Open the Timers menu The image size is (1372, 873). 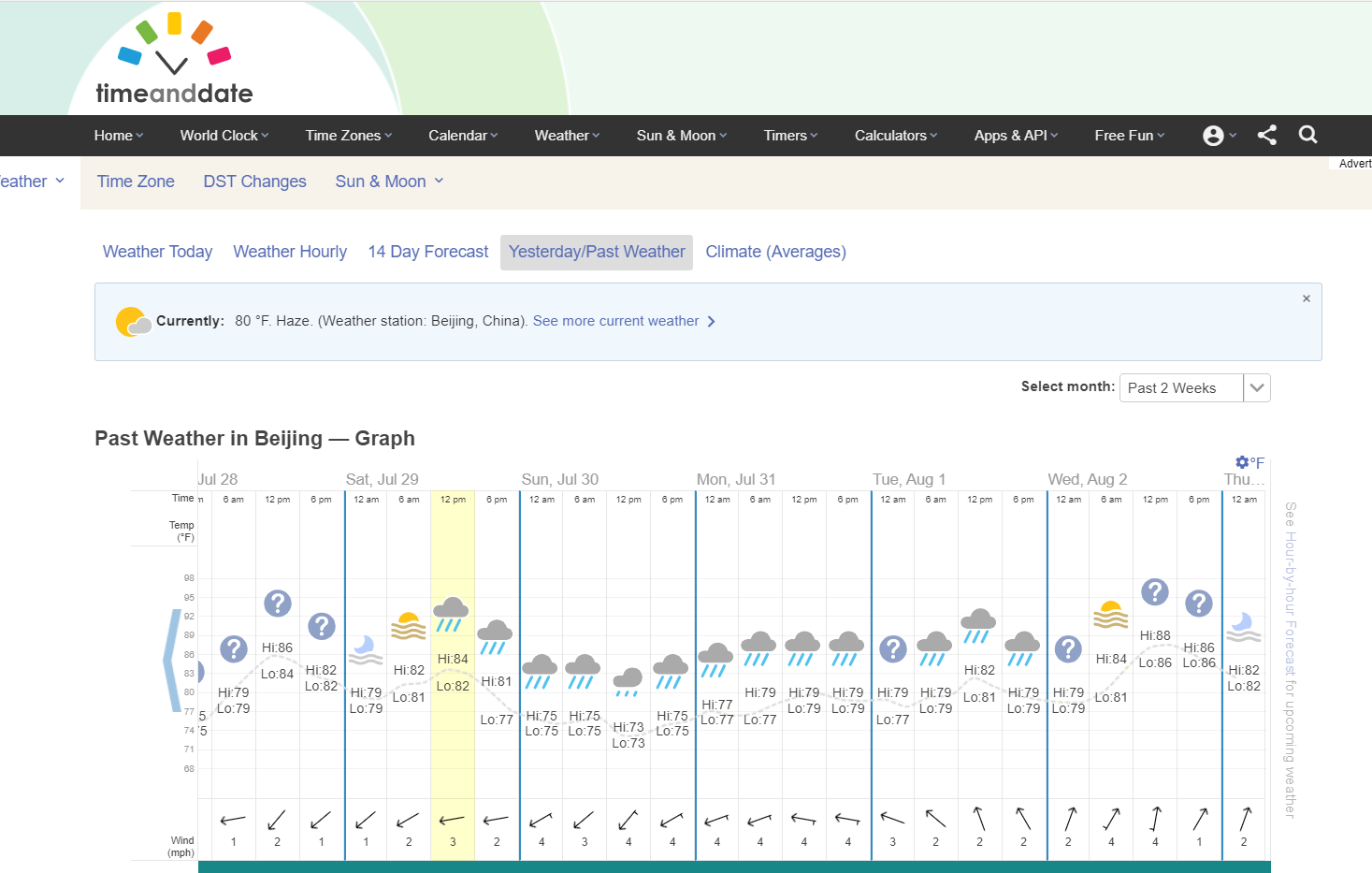click(x=790, y=136)
